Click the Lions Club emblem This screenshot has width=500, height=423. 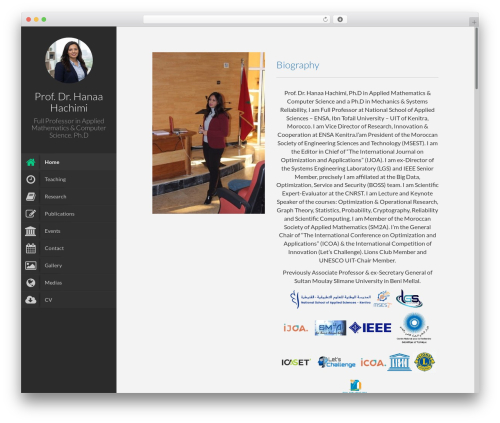(x=424, y=362)
